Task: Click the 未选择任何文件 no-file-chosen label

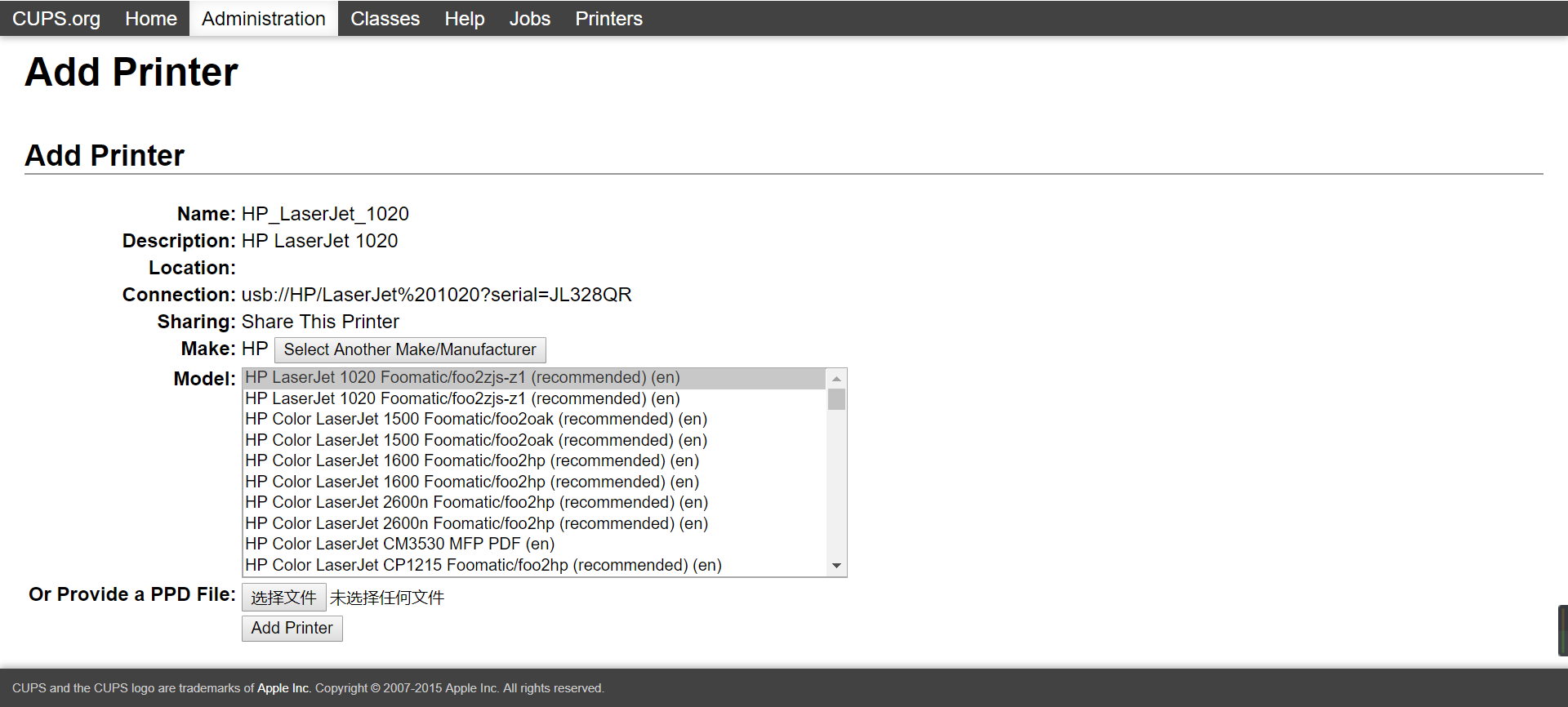Action: (x=387, y=598)
